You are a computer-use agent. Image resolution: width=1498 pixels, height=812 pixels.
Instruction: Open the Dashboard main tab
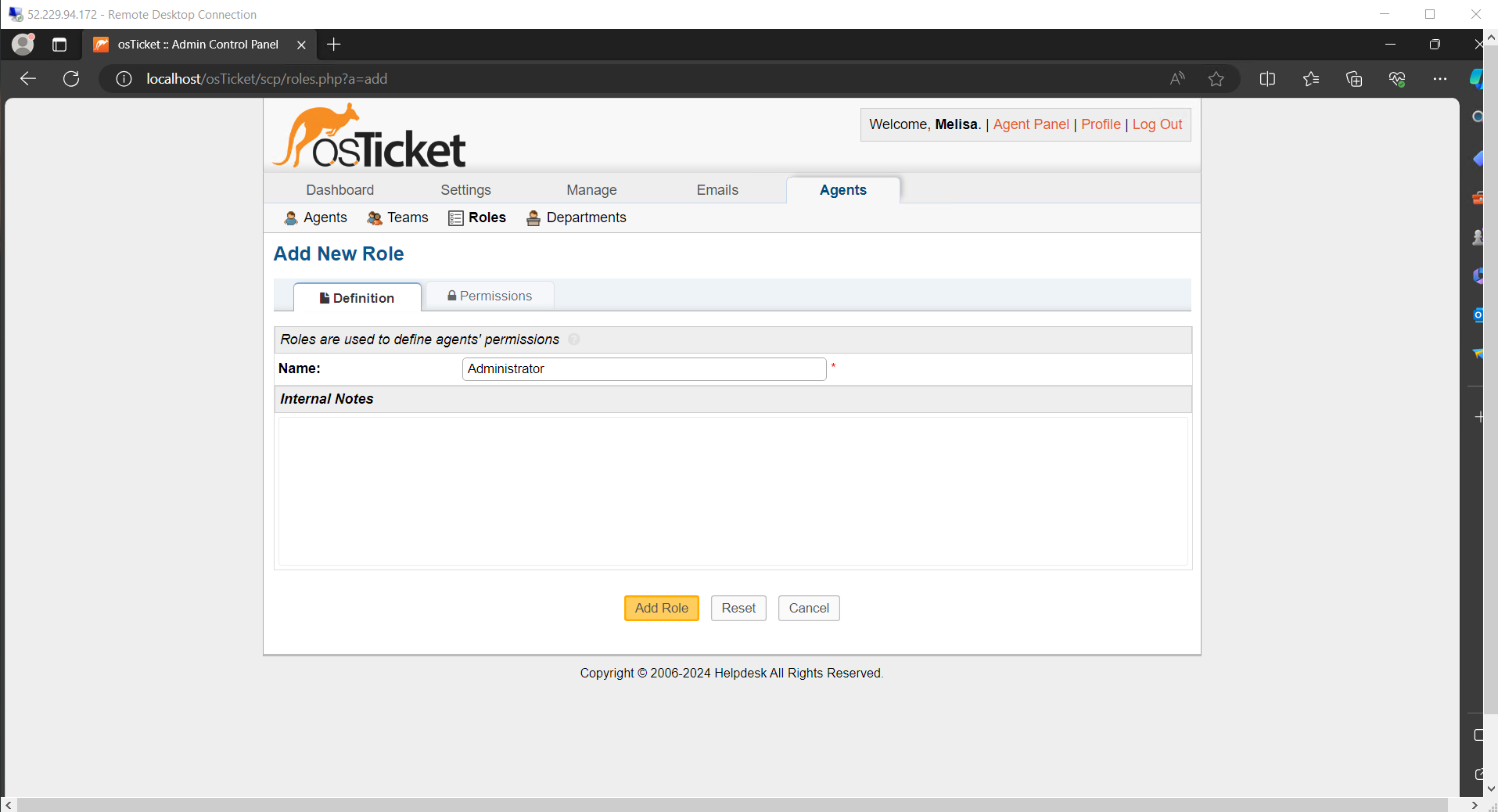pyautogui.click(x=340, y=190)
